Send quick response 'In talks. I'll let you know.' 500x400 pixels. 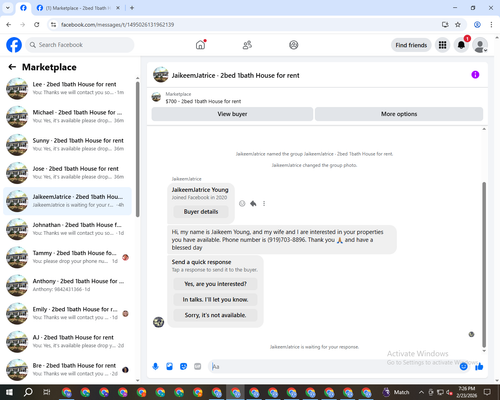215,300
